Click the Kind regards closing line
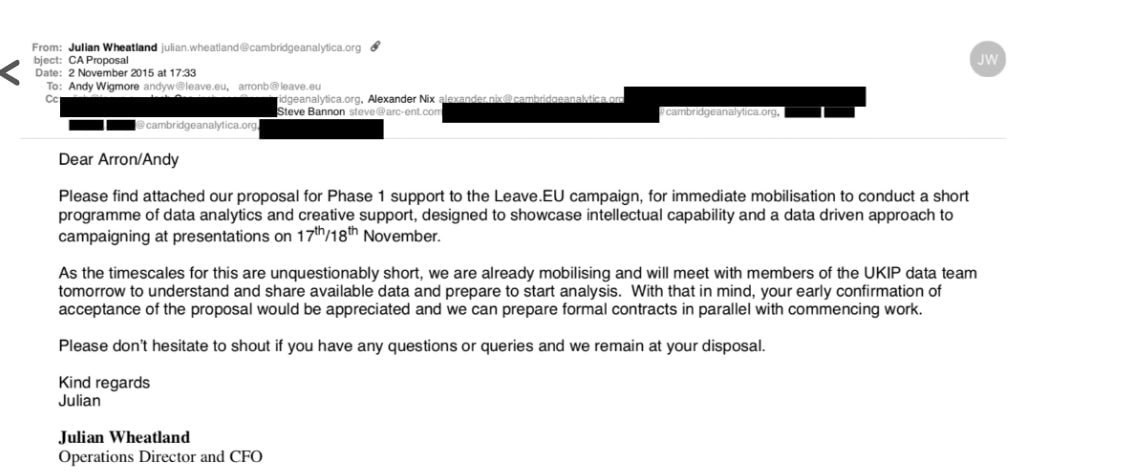This screenshot has height=476, width=1122. tap(104, 382)
